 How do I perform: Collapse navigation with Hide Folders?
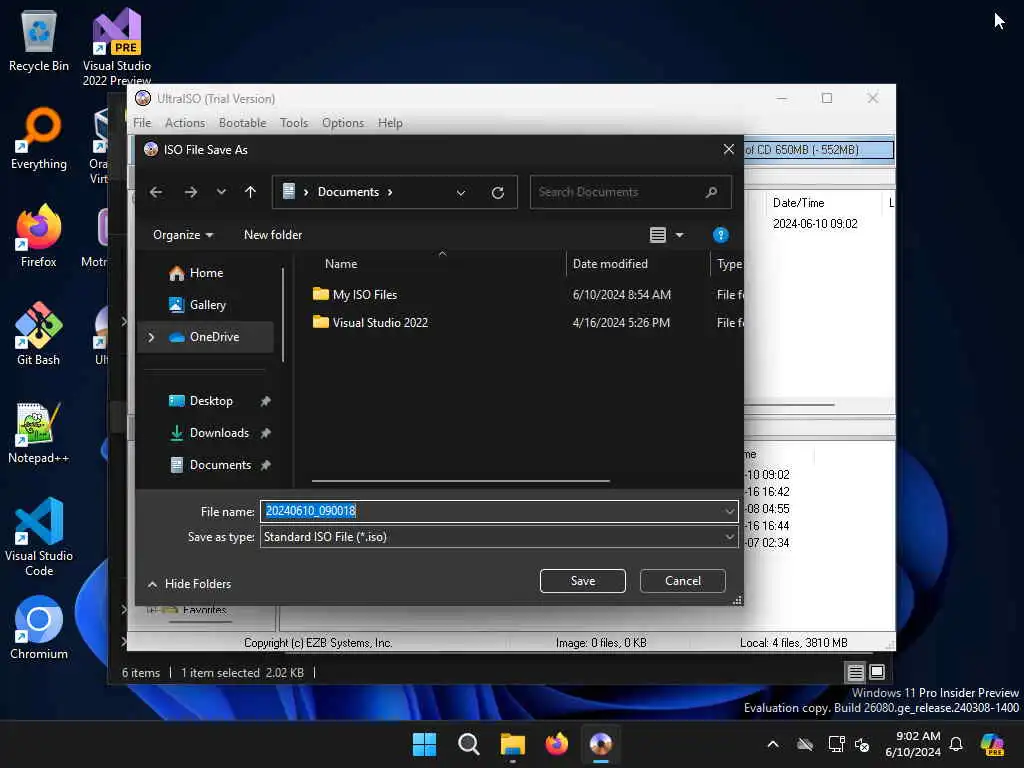(189, 584)
